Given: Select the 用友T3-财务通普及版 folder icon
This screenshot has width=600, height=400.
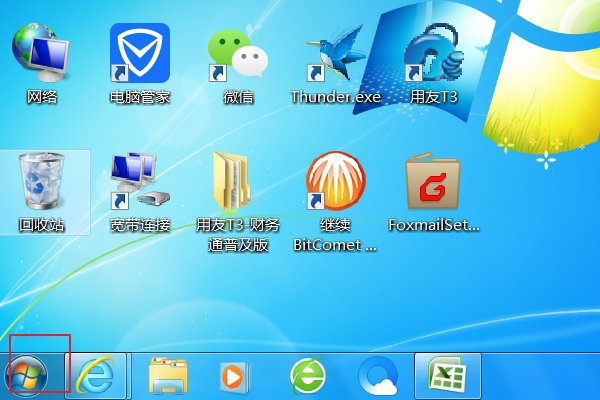Looking at the screenshot, I should 238,182.
